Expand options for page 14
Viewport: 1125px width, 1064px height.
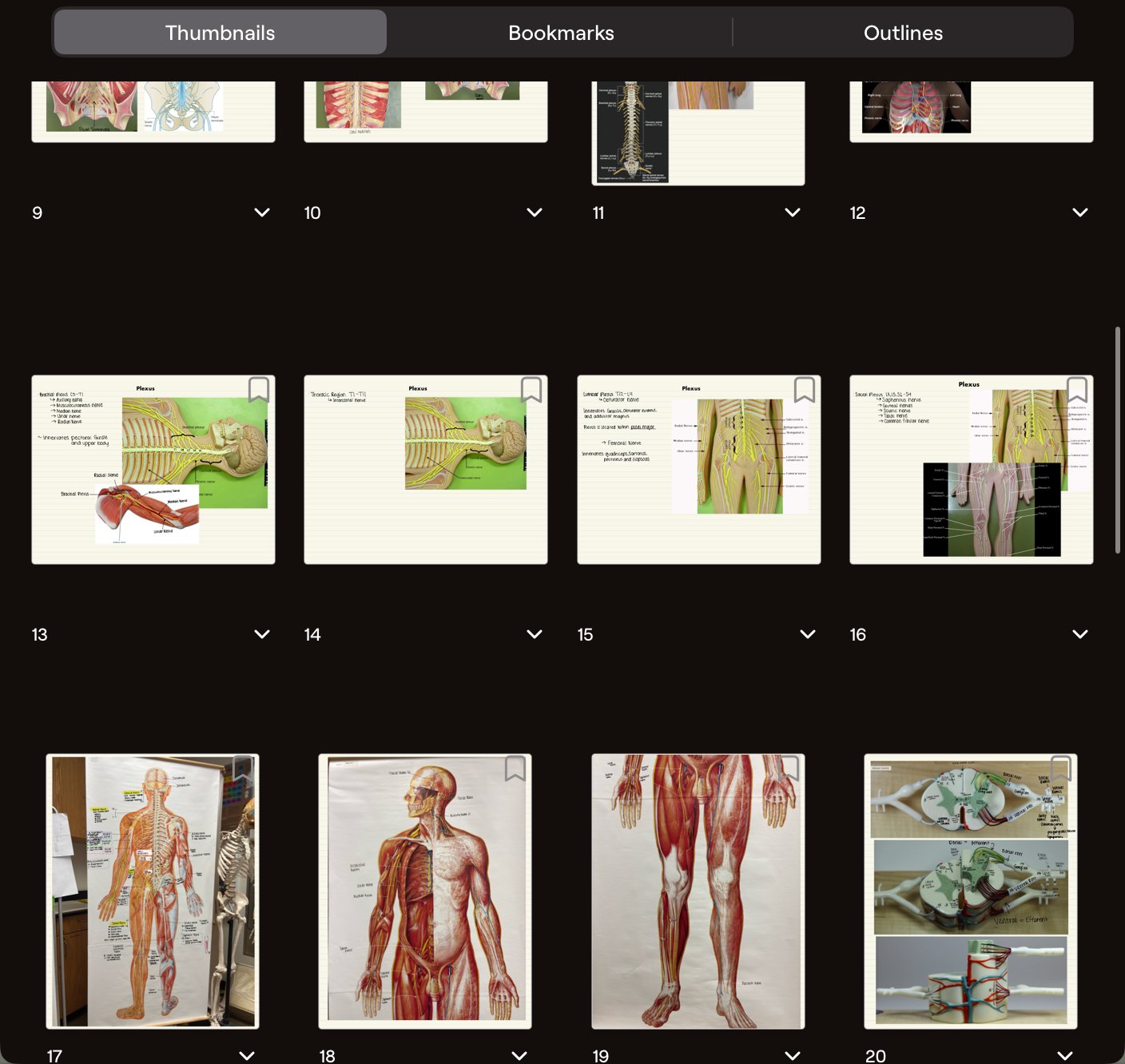[535, 634]
